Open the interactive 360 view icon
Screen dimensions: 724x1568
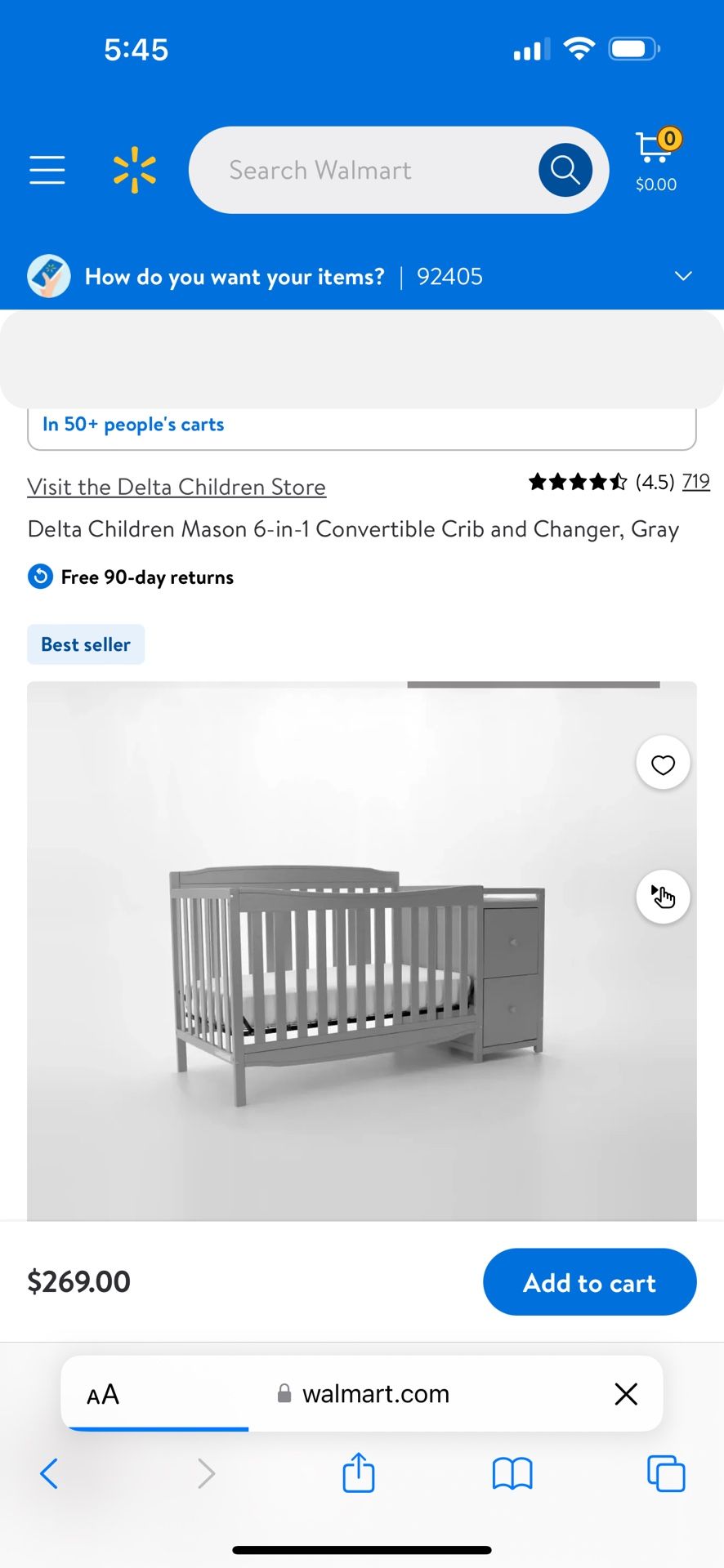point(663,897)
